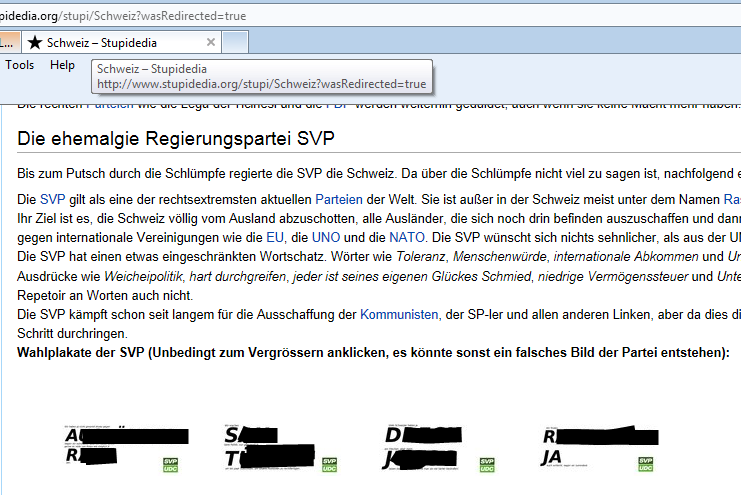The width and height of the screenshot is (741, 495).
Task: Click the text 'Repetoir an Worten auch nicht.'
Action: [x=105, y=295]
